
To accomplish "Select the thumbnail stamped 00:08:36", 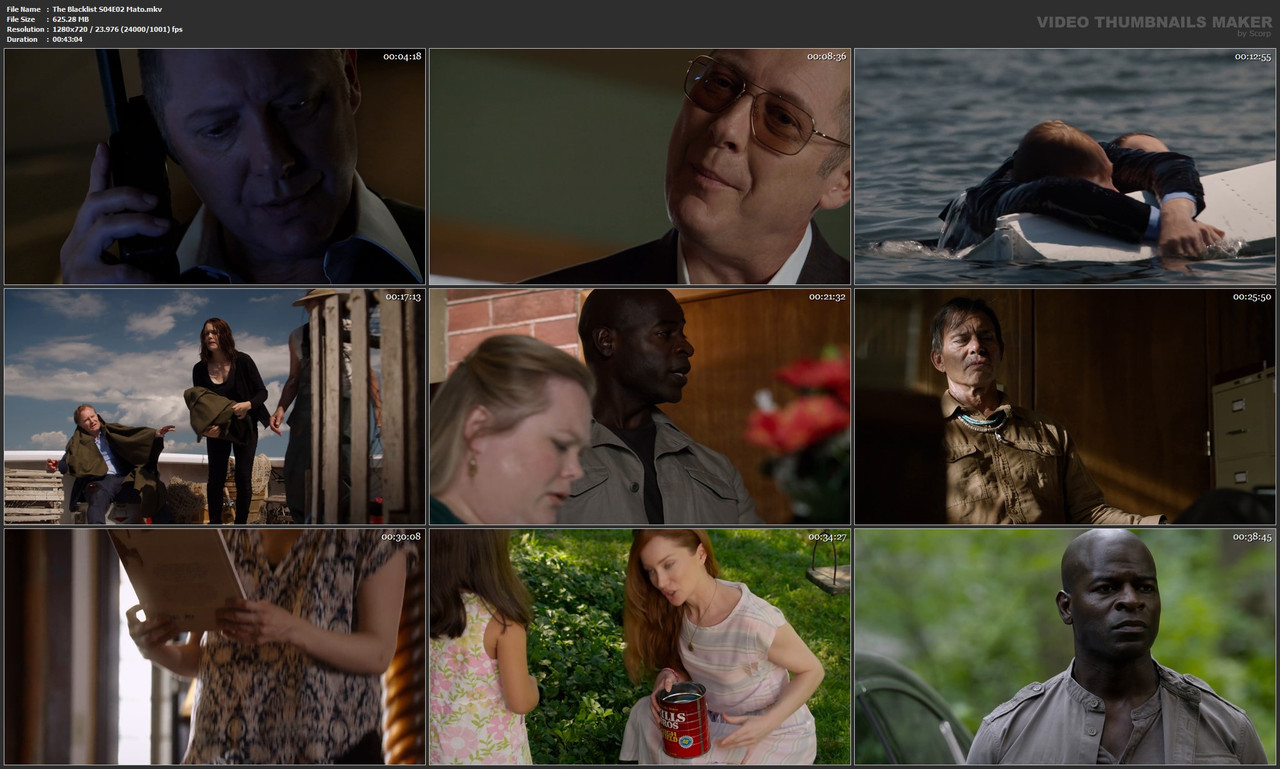I will 640,167.
